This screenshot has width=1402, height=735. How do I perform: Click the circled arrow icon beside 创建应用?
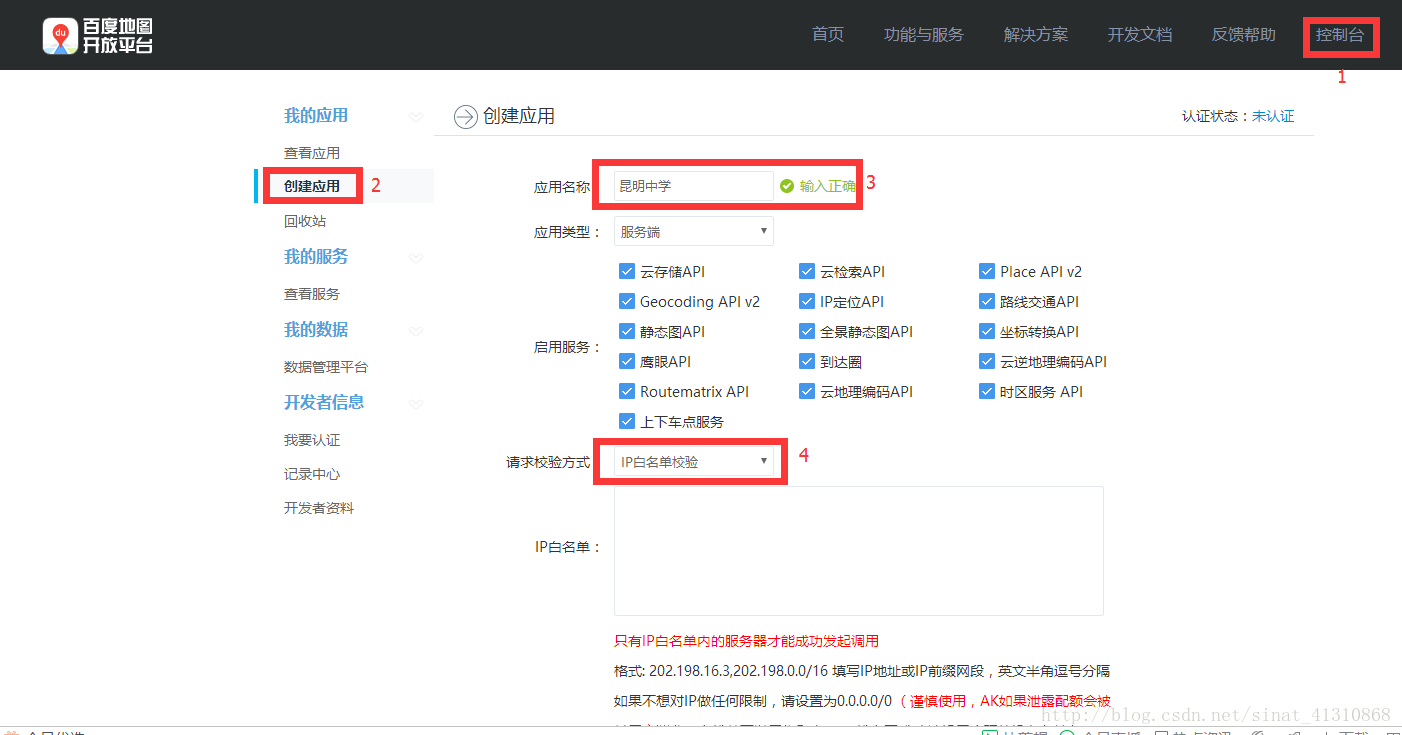466,117
